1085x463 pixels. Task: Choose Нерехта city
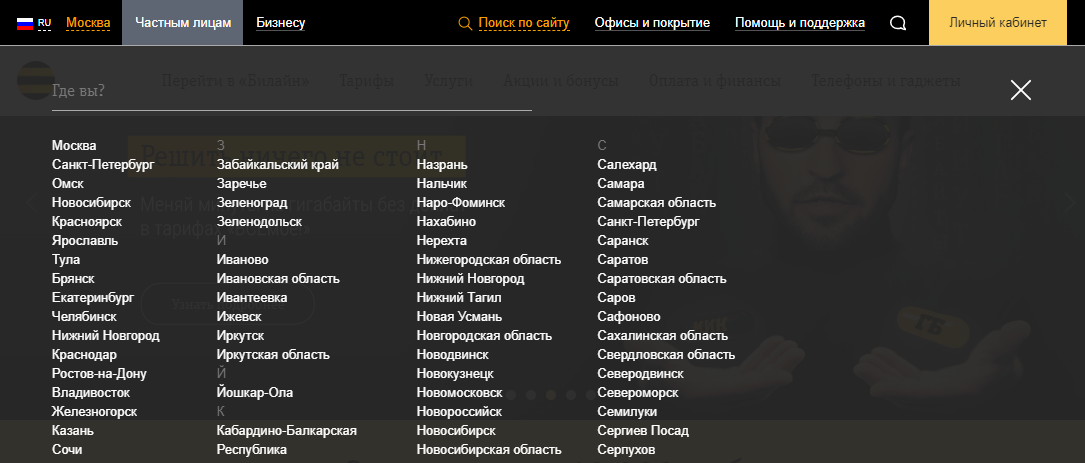coord(441,241)
